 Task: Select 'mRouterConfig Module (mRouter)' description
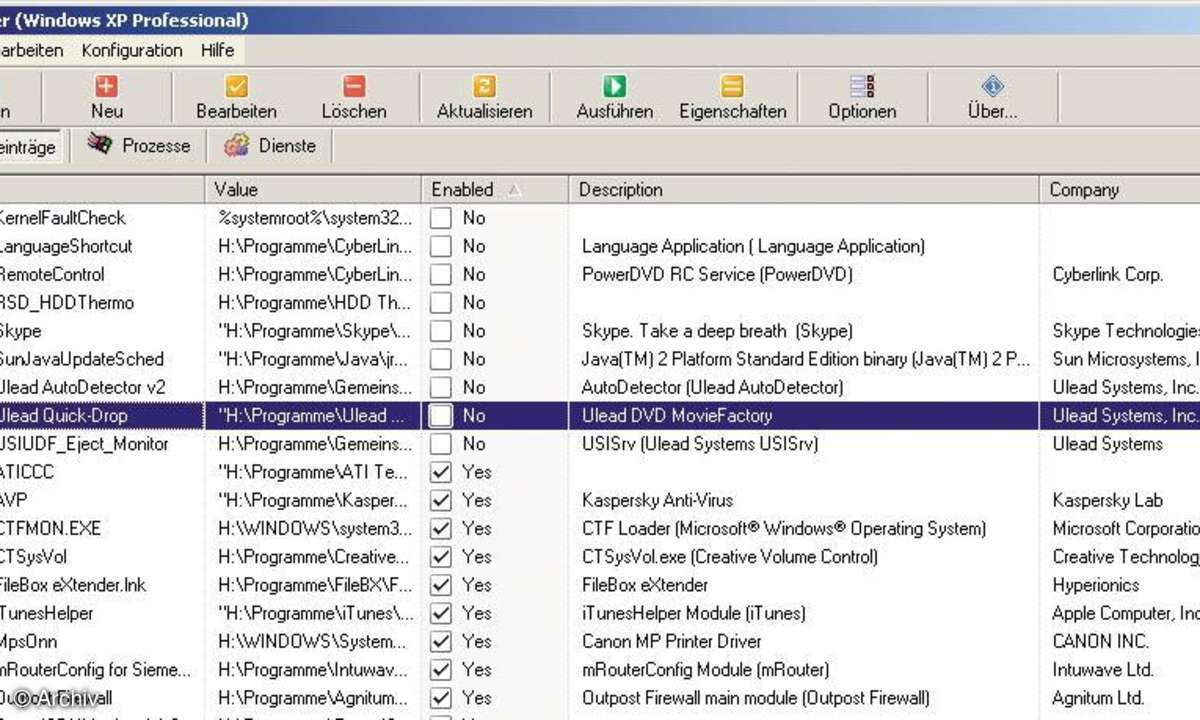[705, 669]
